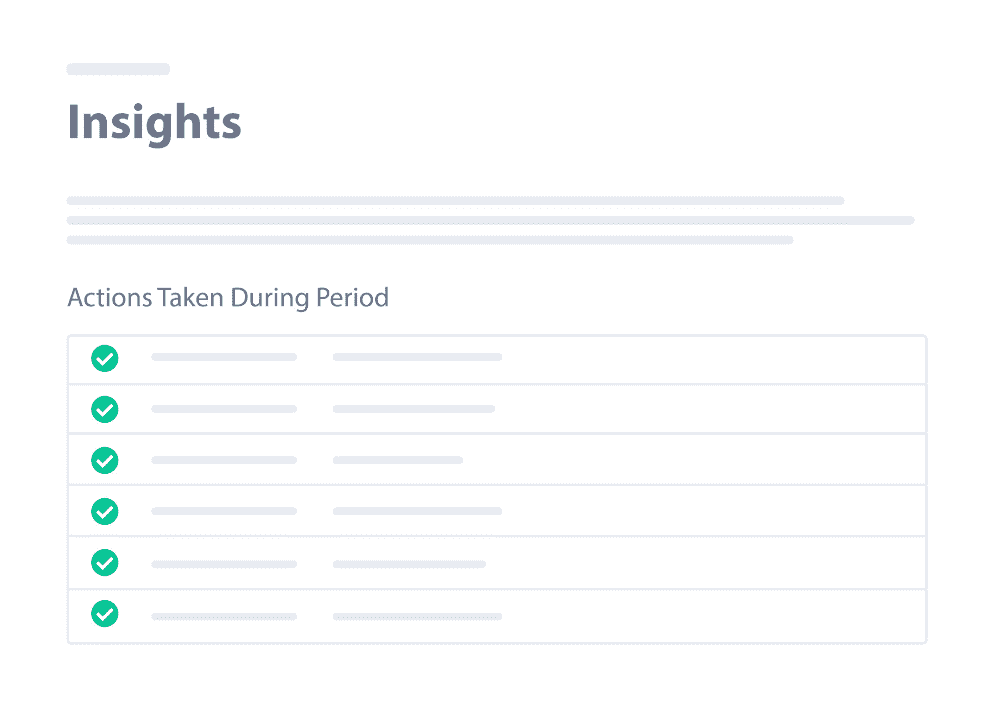1000x709 pixels.
Task: Click Actions Taken During Period subtitle
Action: [x=228, y=298]
